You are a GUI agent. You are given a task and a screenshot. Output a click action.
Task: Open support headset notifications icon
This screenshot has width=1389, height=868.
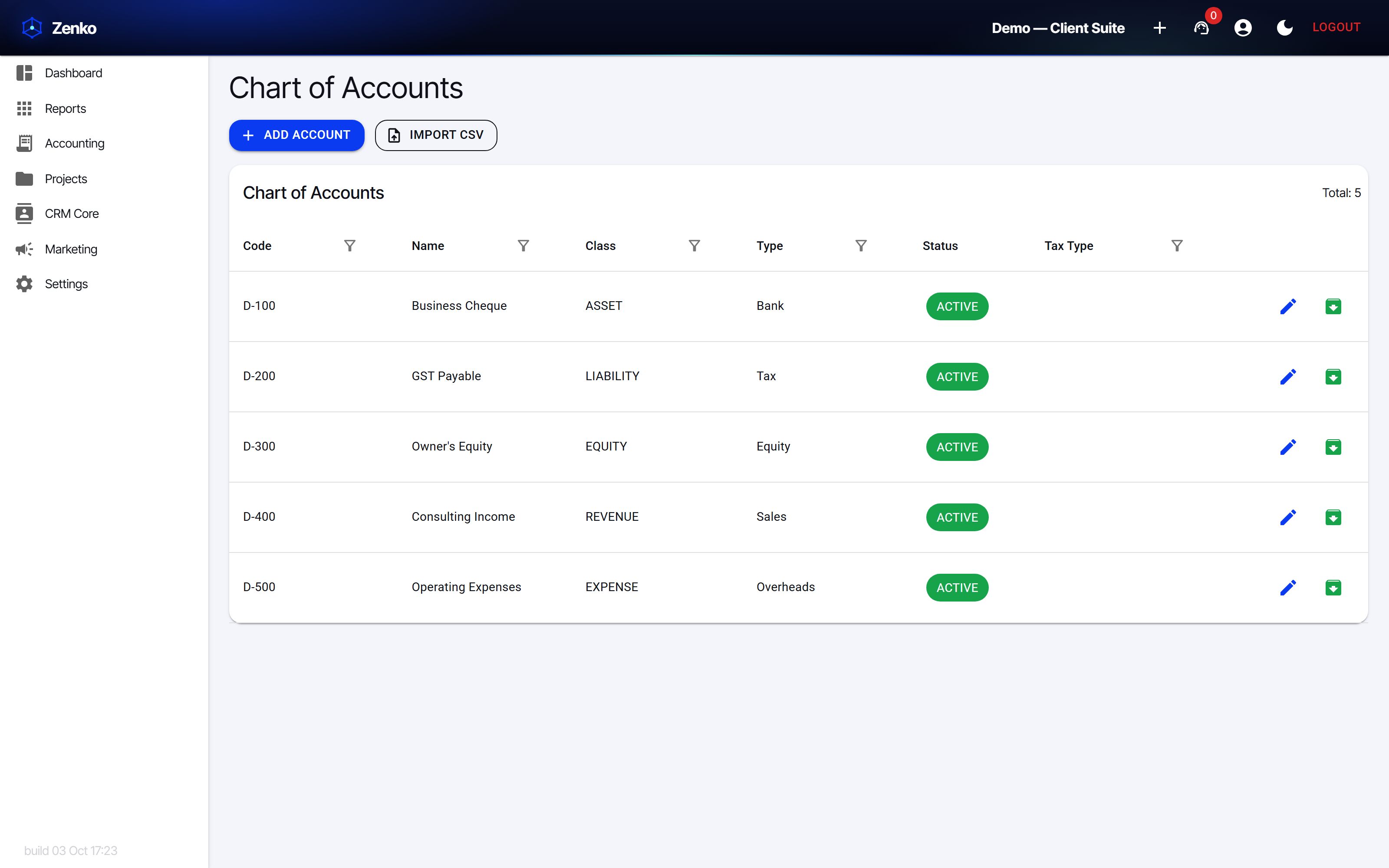(x=1201, y=27)
